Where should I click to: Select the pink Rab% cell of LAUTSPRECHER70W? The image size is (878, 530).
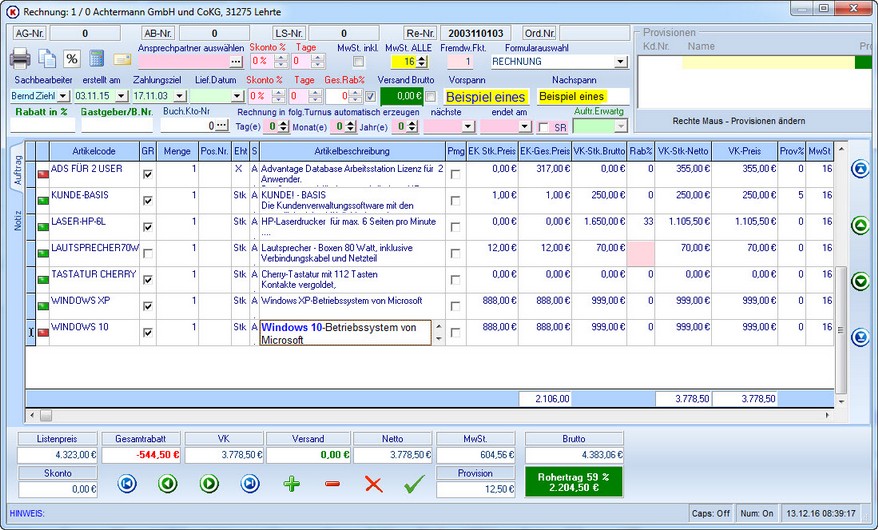pos(641,254)
